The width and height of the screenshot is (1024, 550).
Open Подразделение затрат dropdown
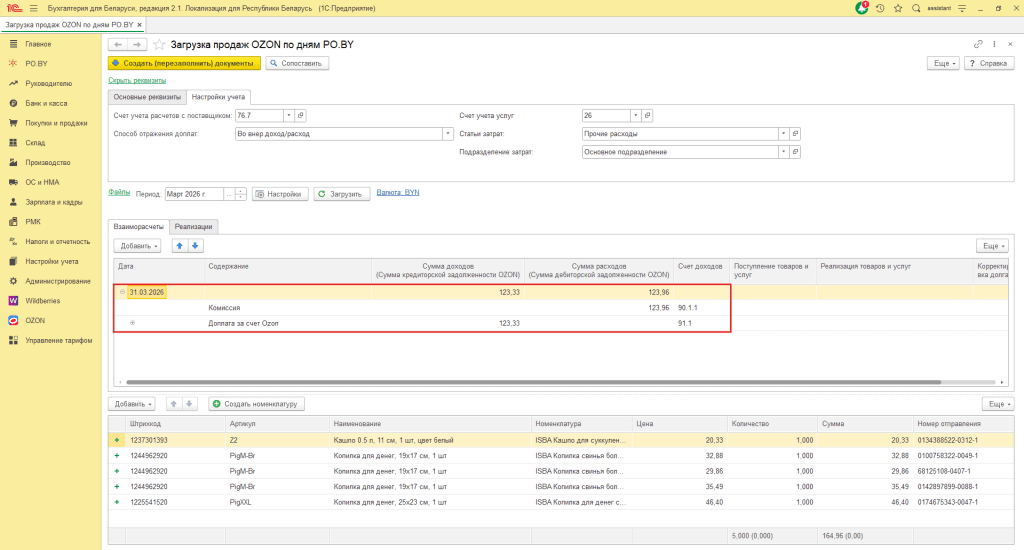coord(783,152)
